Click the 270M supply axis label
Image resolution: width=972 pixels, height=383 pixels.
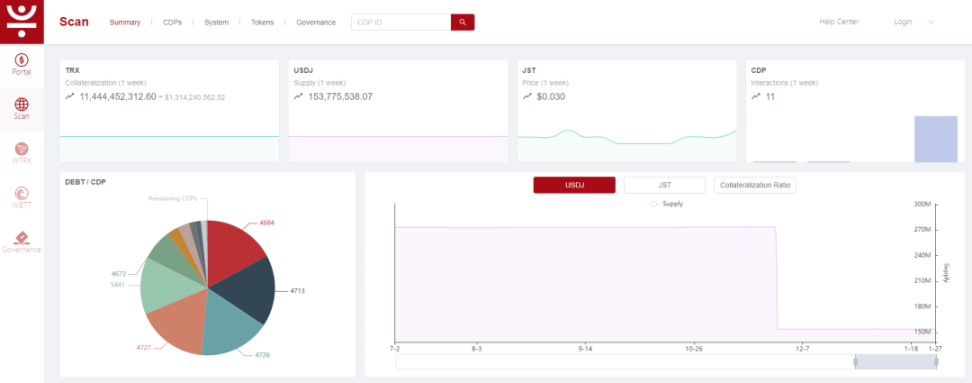(923, 230)
